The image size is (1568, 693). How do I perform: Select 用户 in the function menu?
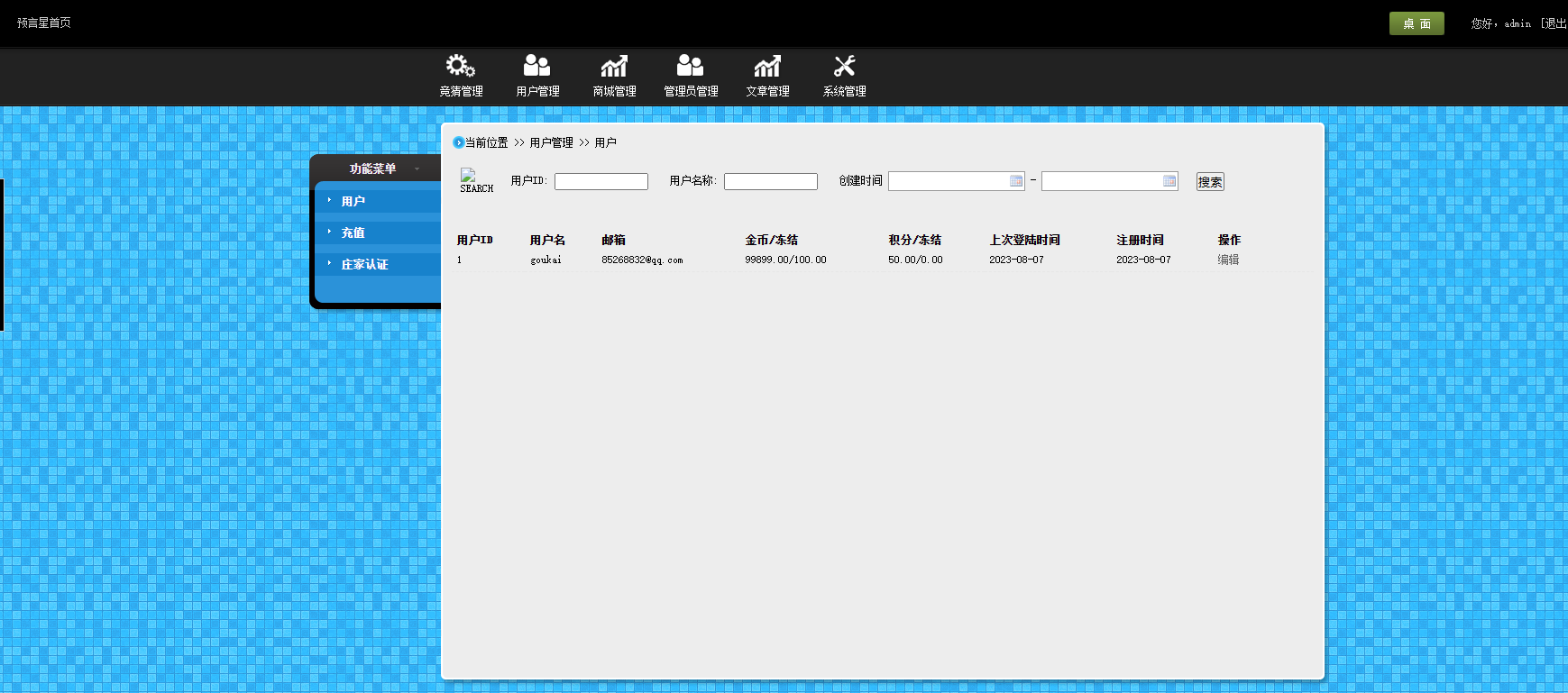[x=353, y=201]
